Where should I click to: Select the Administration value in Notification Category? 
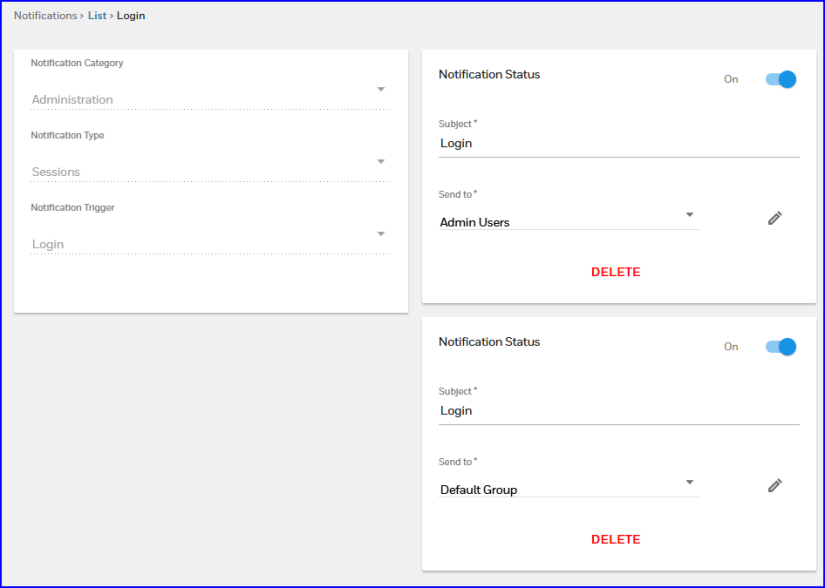[x=72, y=100]
